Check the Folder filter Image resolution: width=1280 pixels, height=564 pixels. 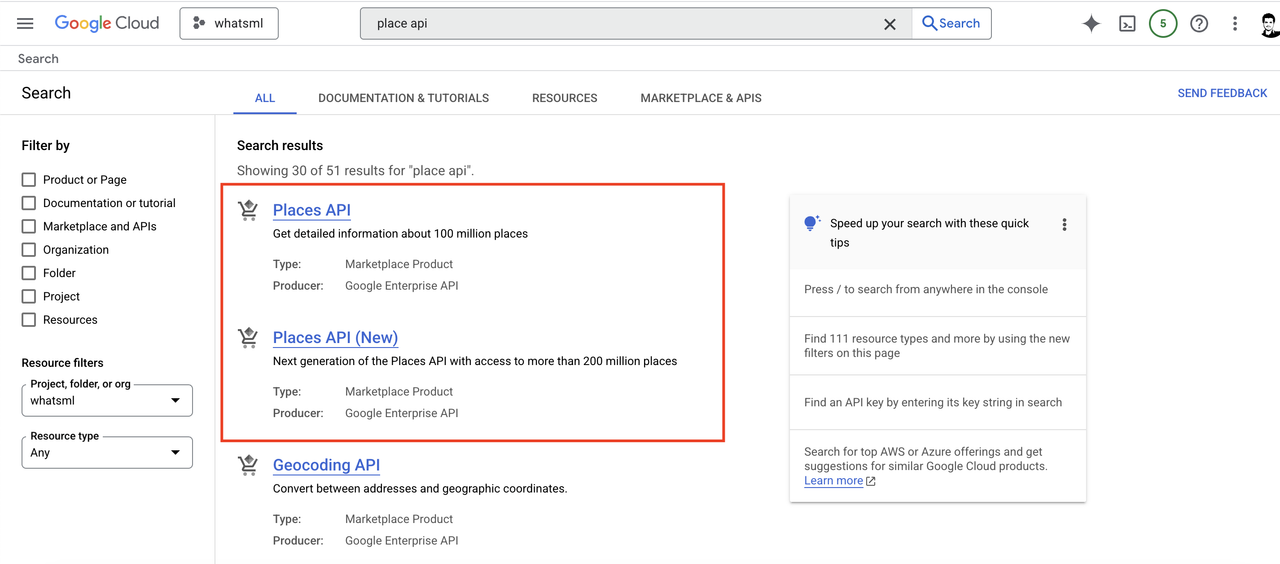29,273
